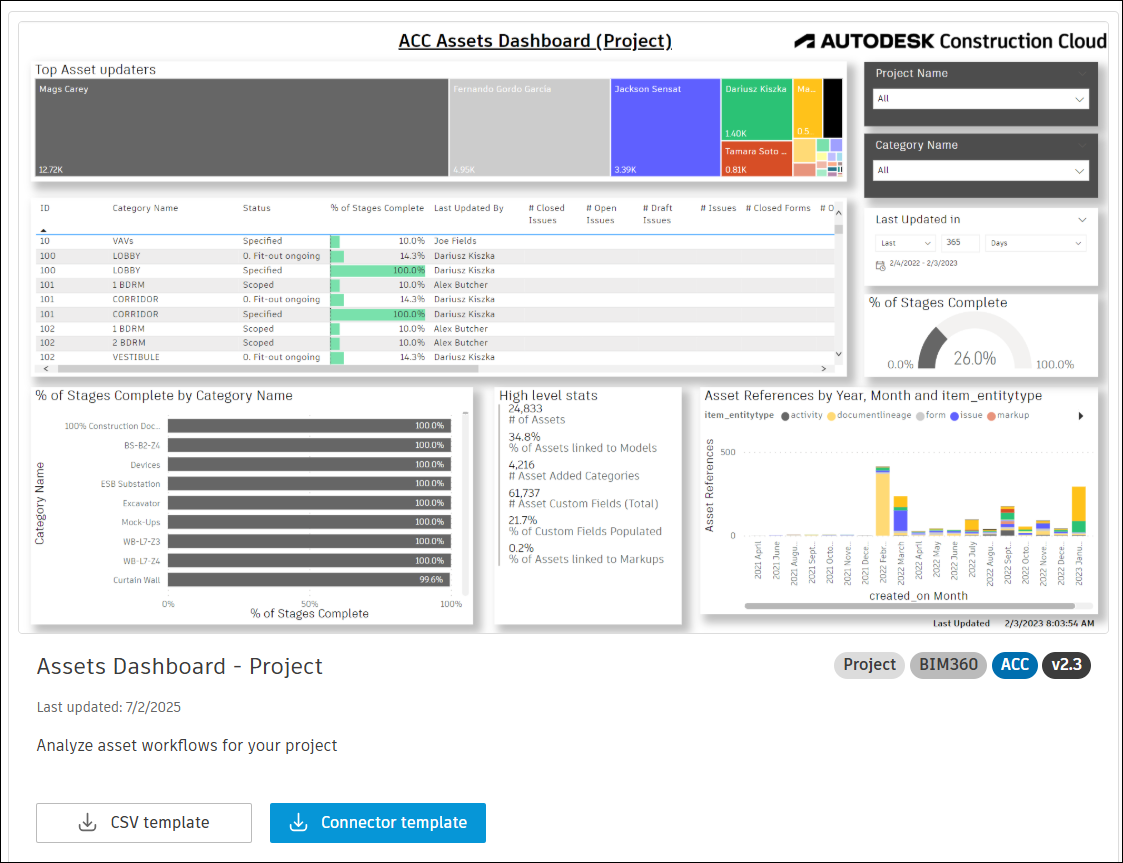1123x863 pixels.
Task: Click the Assets Dashboard - Project heading
Action: [180, 667]
